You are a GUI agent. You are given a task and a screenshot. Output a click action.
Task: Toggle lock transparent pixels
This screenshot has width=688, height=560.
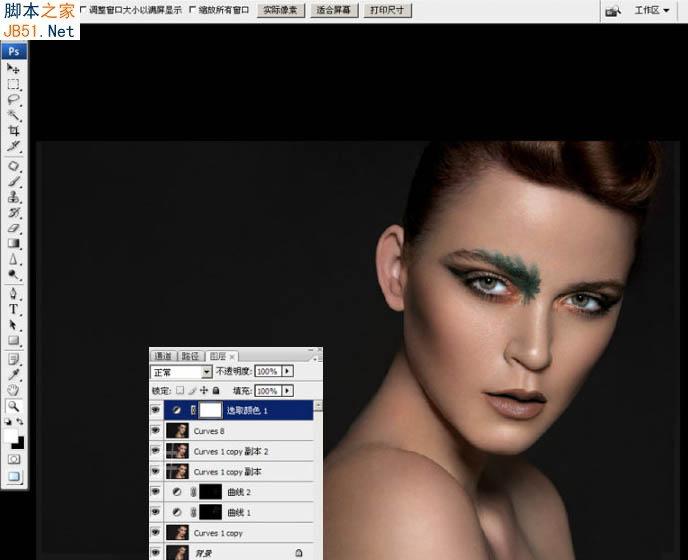click(180, 390)
